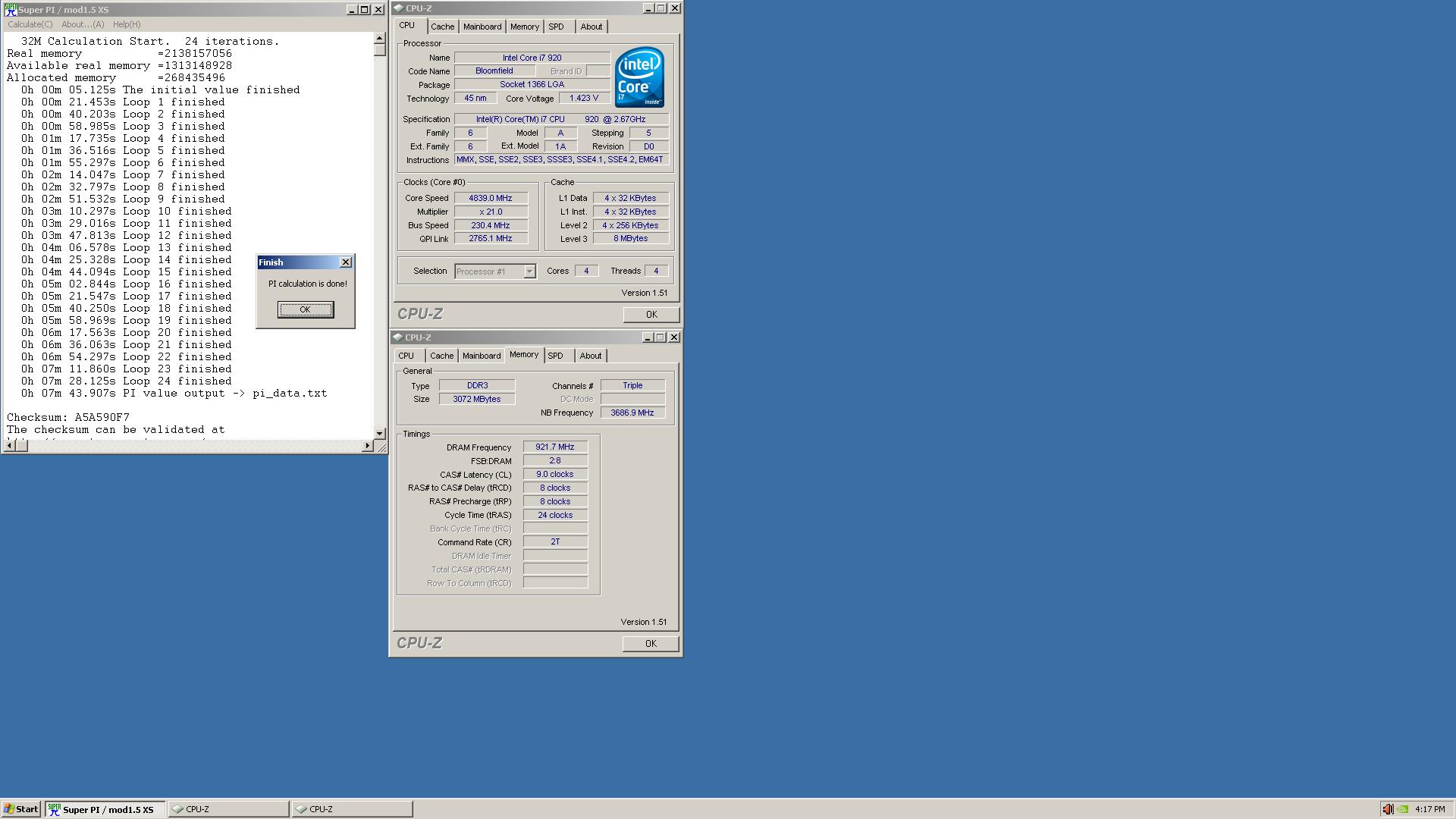Select Cache tab in top CPU-Z window

pyautogui.click(x=443, y=27)
